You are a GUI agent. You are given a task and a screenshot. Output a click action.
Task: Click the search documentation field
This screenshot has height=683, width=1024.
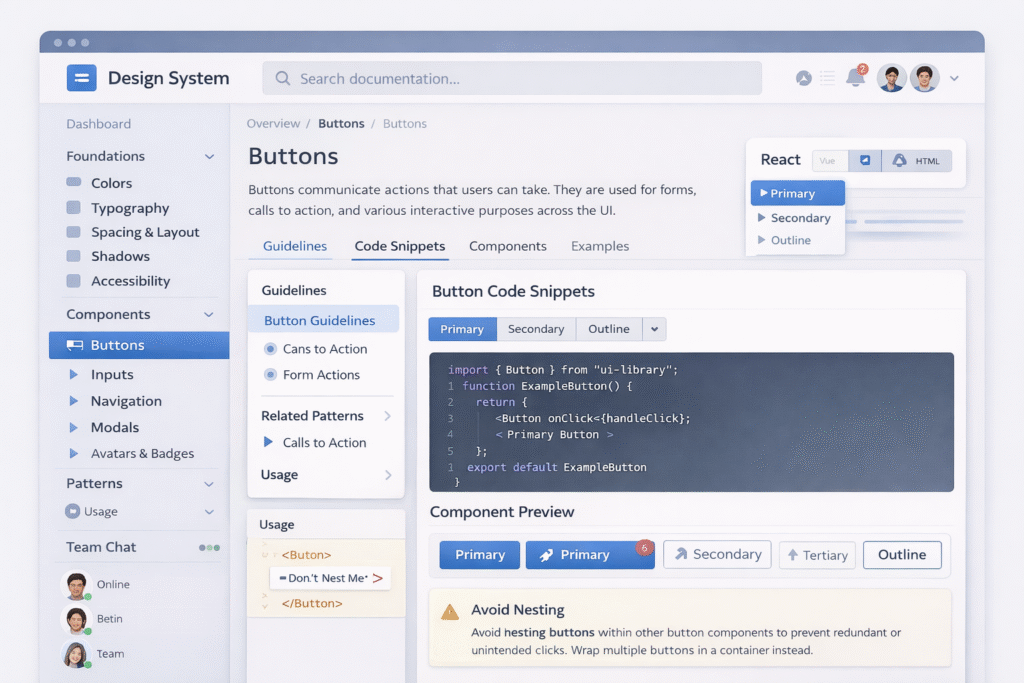[512, 78]
